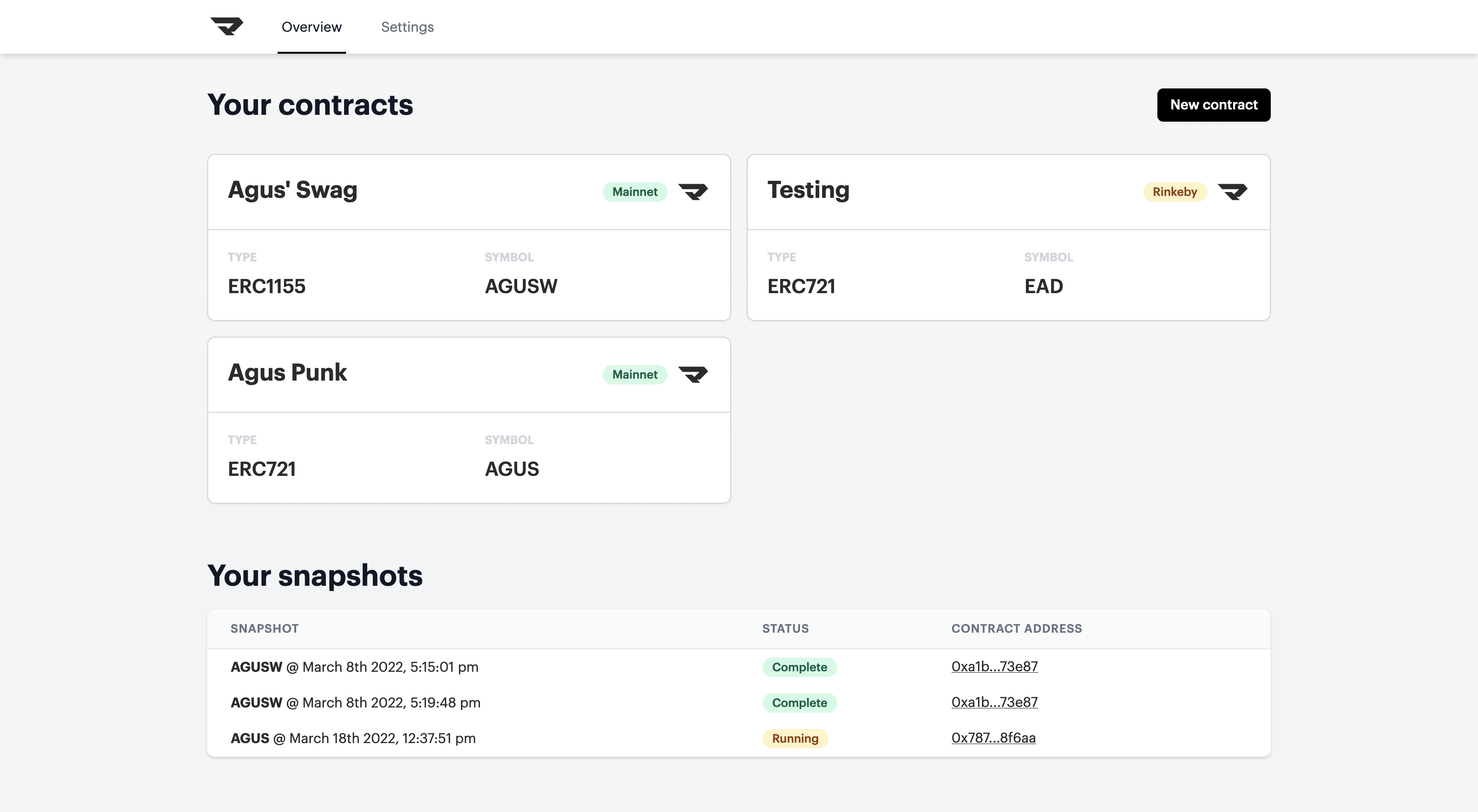This screenshot has height=812, width=1478.
Task: Open the Settings tab
Action: coord(407,27)
